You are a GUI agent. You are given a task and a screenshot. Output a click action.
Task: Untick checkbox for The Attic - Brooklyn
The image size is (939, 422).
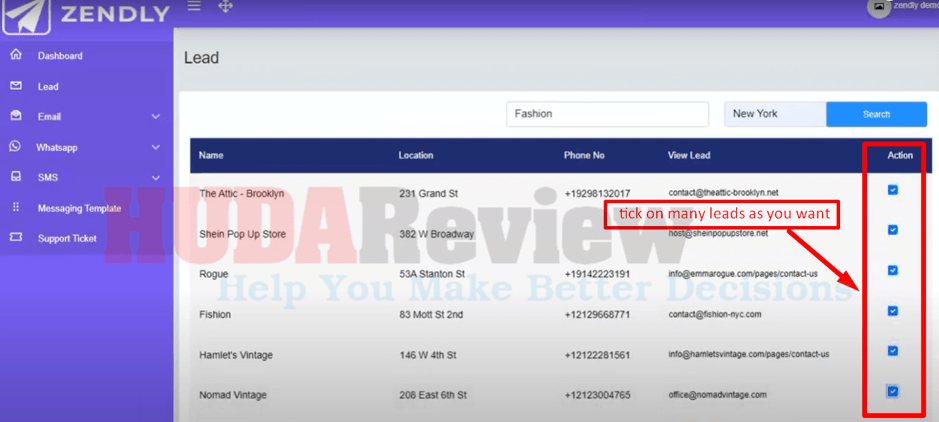(x=892, y=190)
